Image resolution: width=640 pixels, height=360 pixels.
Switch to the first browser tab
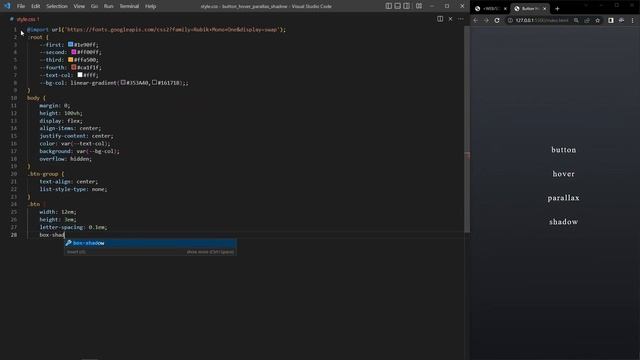pos(490,8)
